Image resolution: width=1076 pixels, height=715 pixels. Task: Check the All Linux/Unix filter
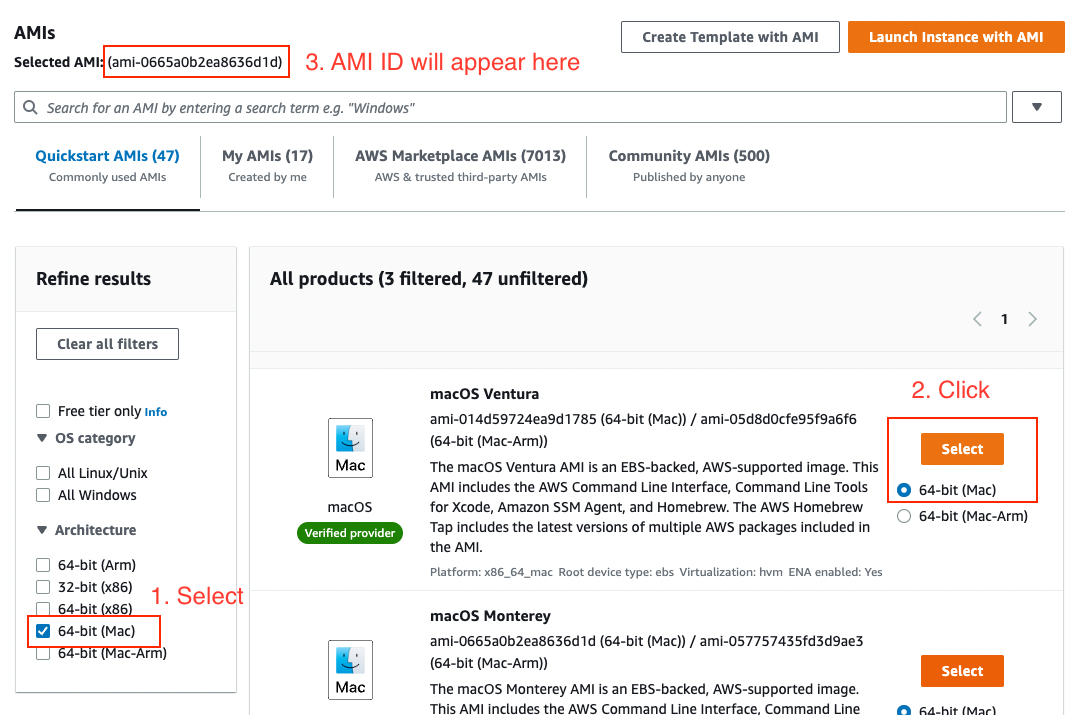(x=43, y=473)
